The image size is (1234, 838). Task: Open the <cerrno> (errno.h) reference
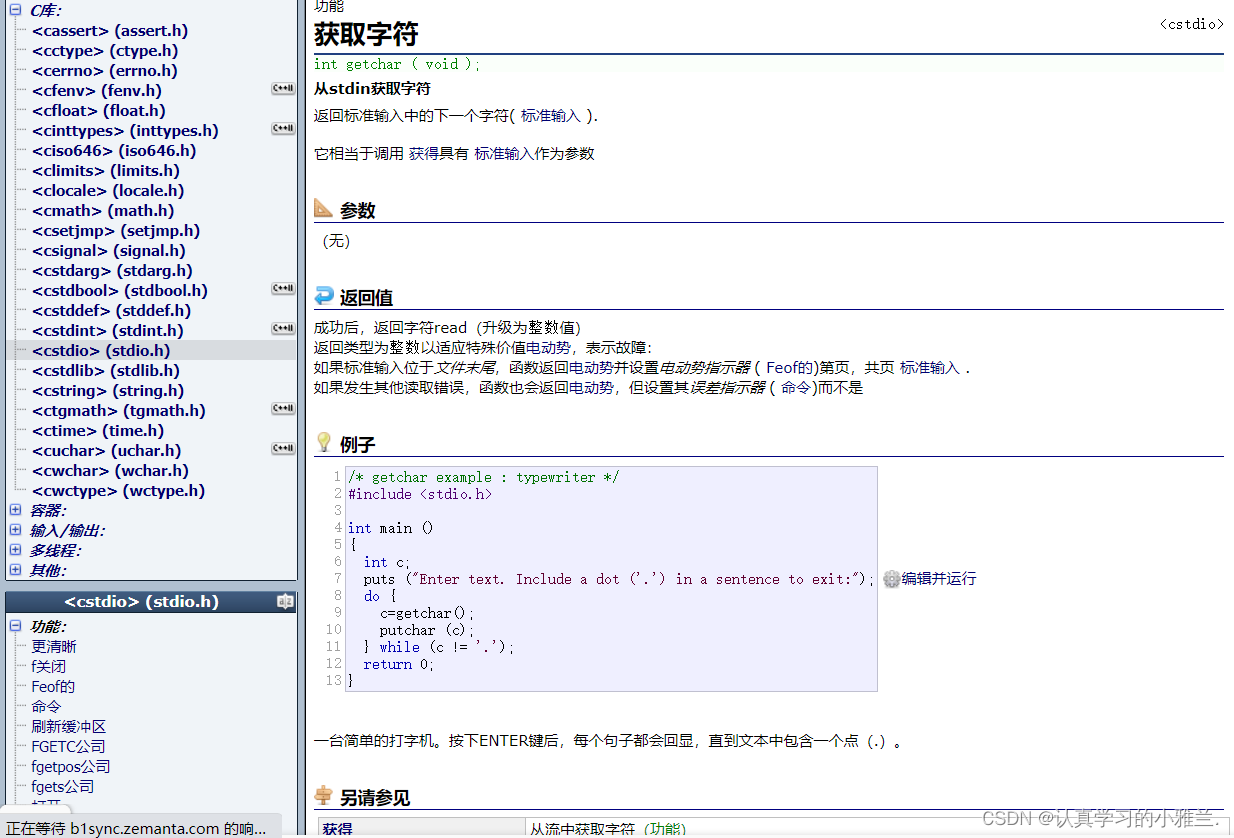(104, 71)
